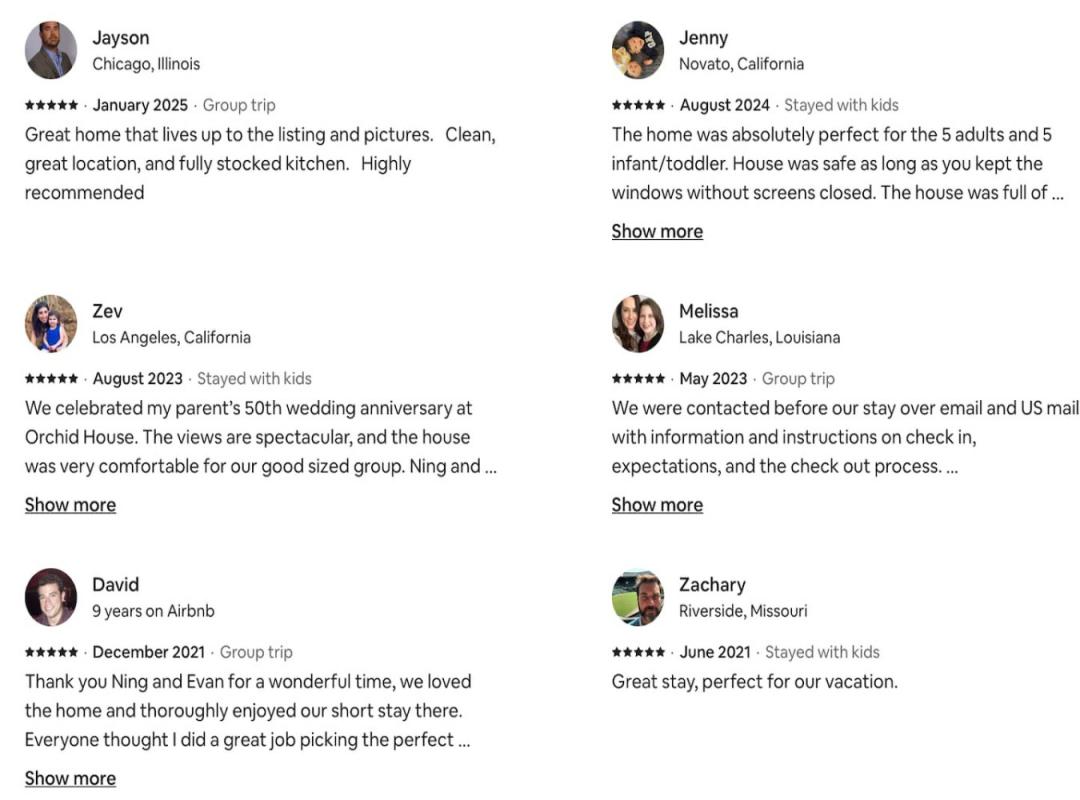This screenshot has height=800, width=1080.
Task: Open reviewer name Zachary
Action: tap(712, 585)
